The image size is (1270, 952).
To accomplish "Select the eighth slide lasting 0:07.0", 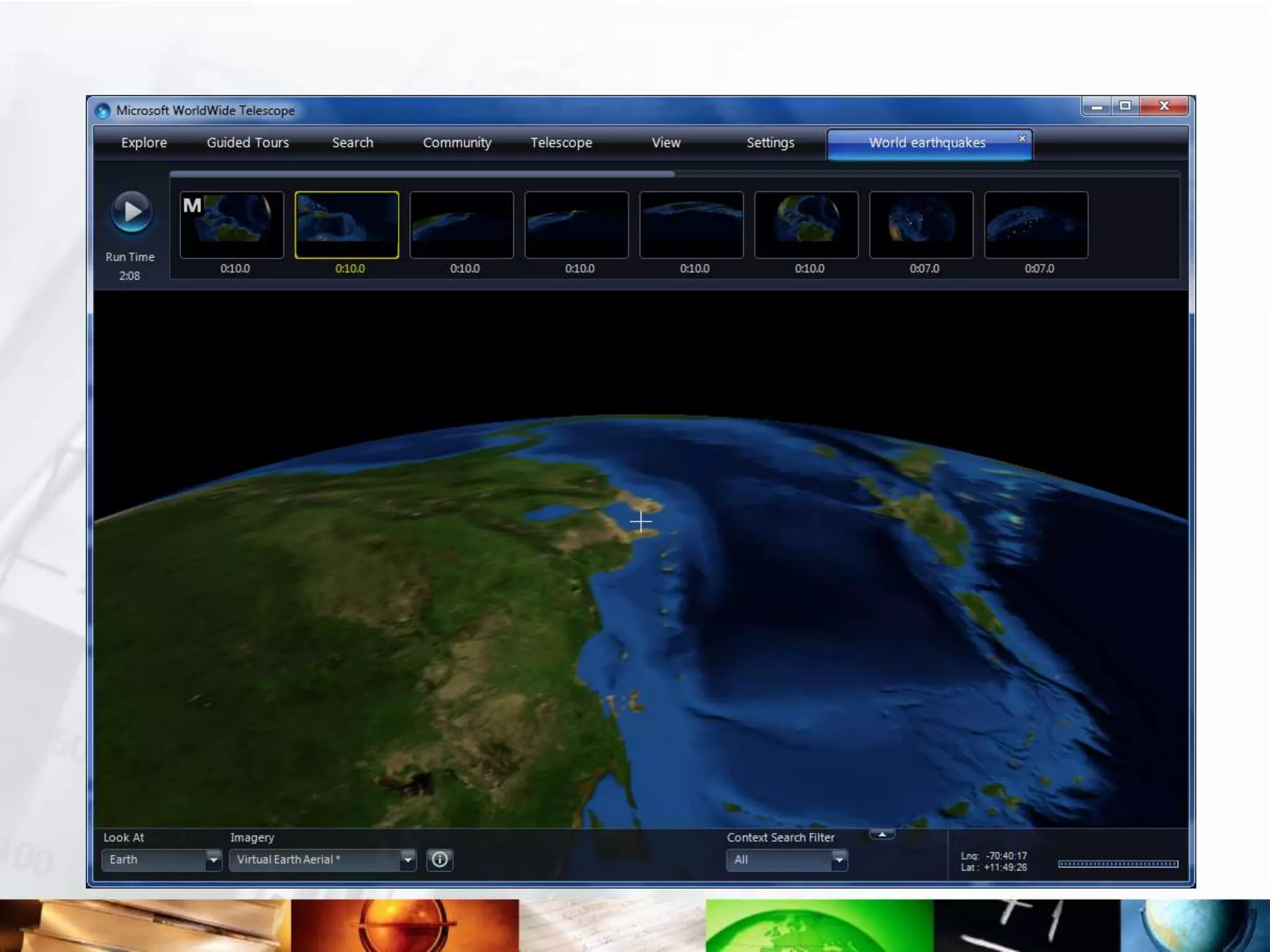I will point(1036,225).
